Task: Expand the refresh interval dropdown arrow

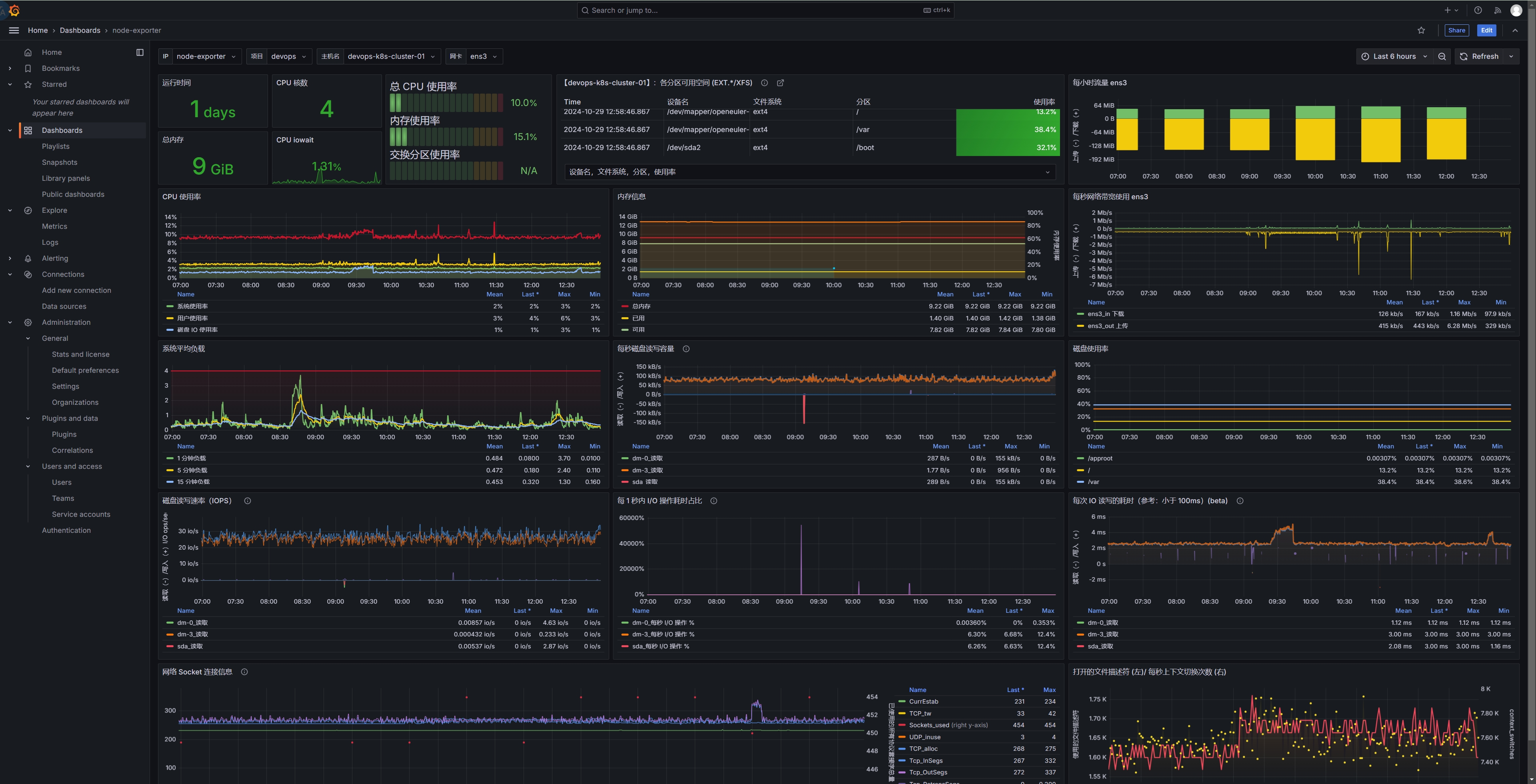Action: 1511,57
